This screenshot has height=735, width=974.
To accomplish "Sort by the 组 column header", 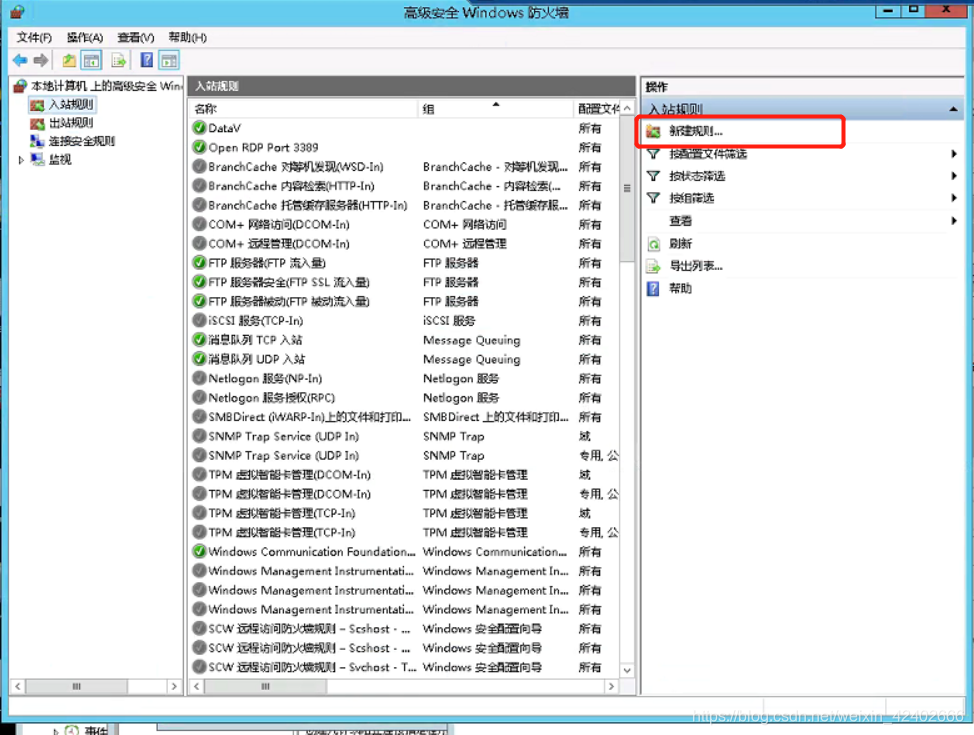I will tap(496, 109).
